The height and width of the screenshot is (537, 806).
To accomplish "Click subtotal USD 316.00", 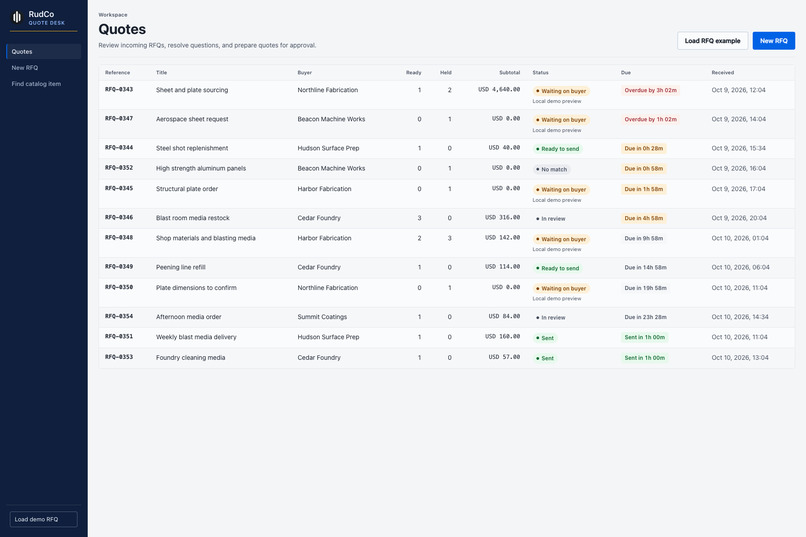I will pos(502,217).
